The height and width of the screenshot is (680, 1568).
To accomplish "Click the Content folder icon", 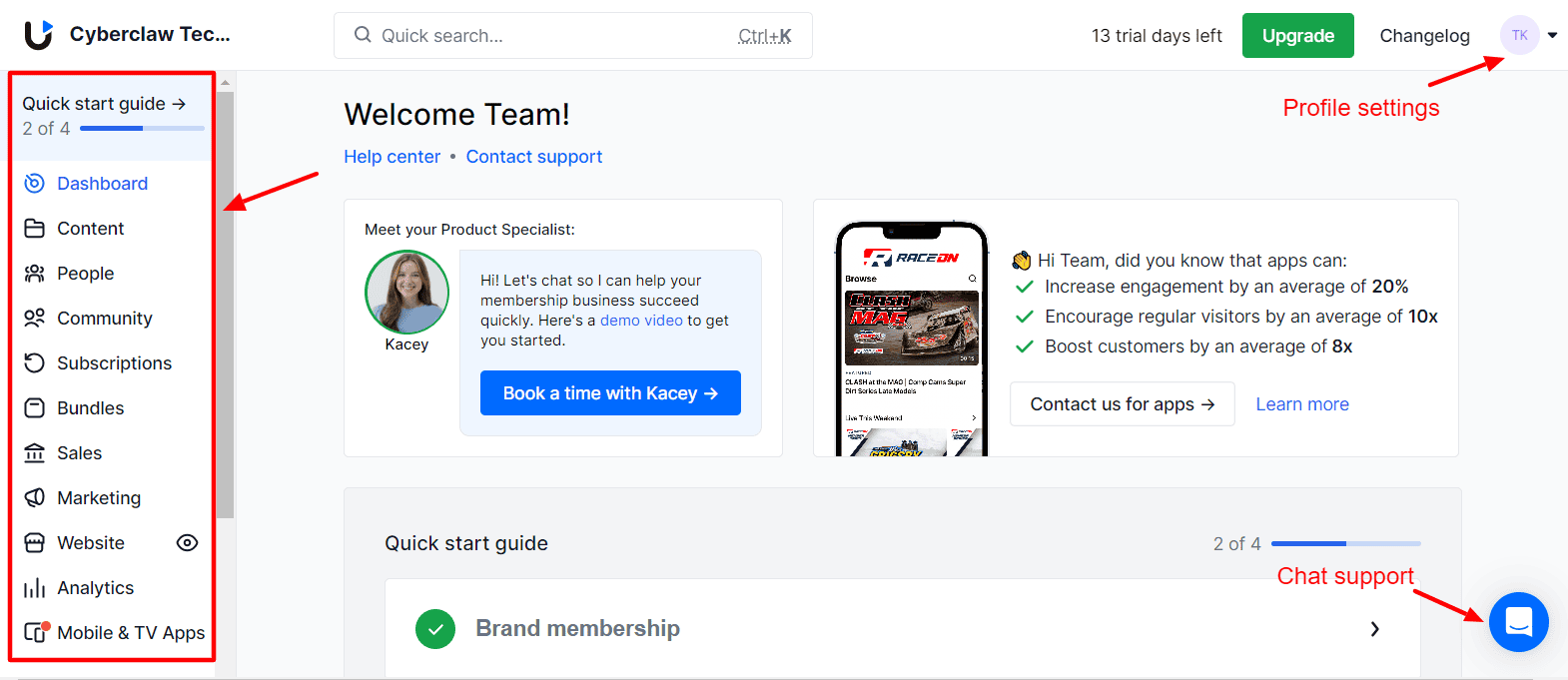I will click(x=34, y=229).
